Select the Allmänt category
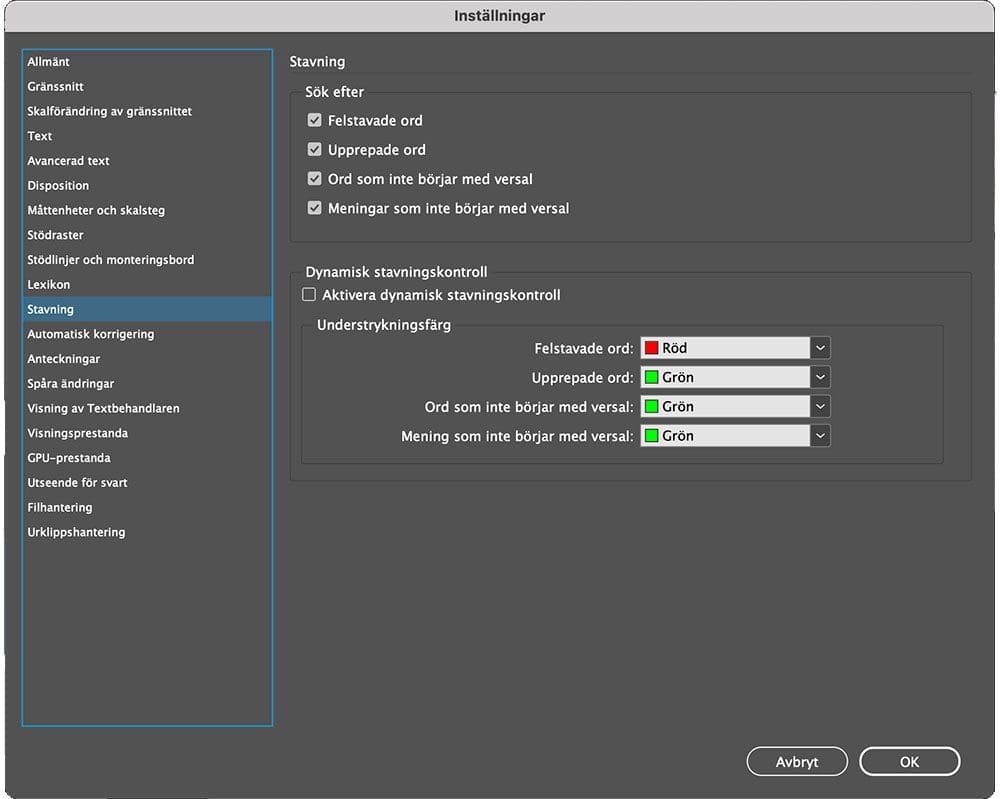This screenshot has height=799, width=1000. [x=147, y=62]
